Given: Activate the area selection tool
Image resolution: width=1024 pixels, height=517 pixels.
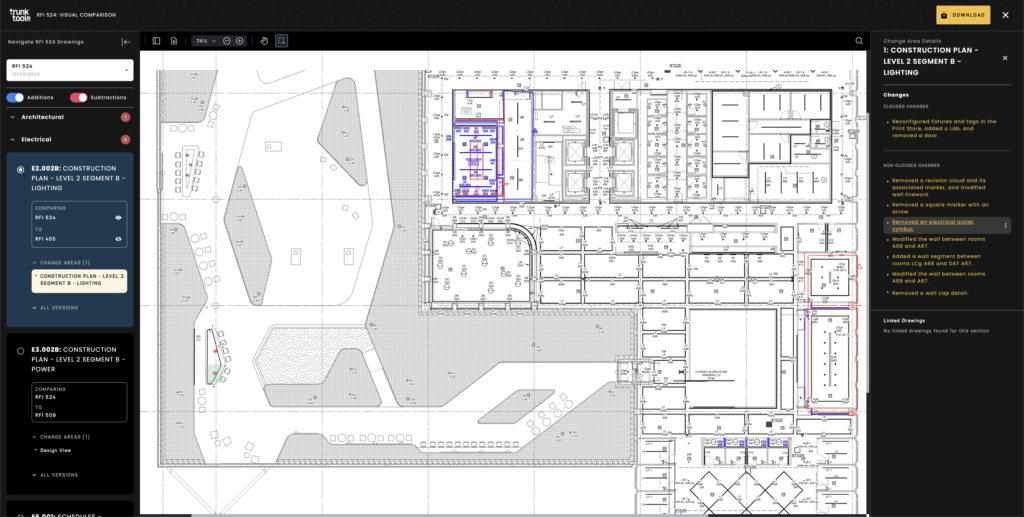Looking at the screenshot, I should (x=282, y=41).
